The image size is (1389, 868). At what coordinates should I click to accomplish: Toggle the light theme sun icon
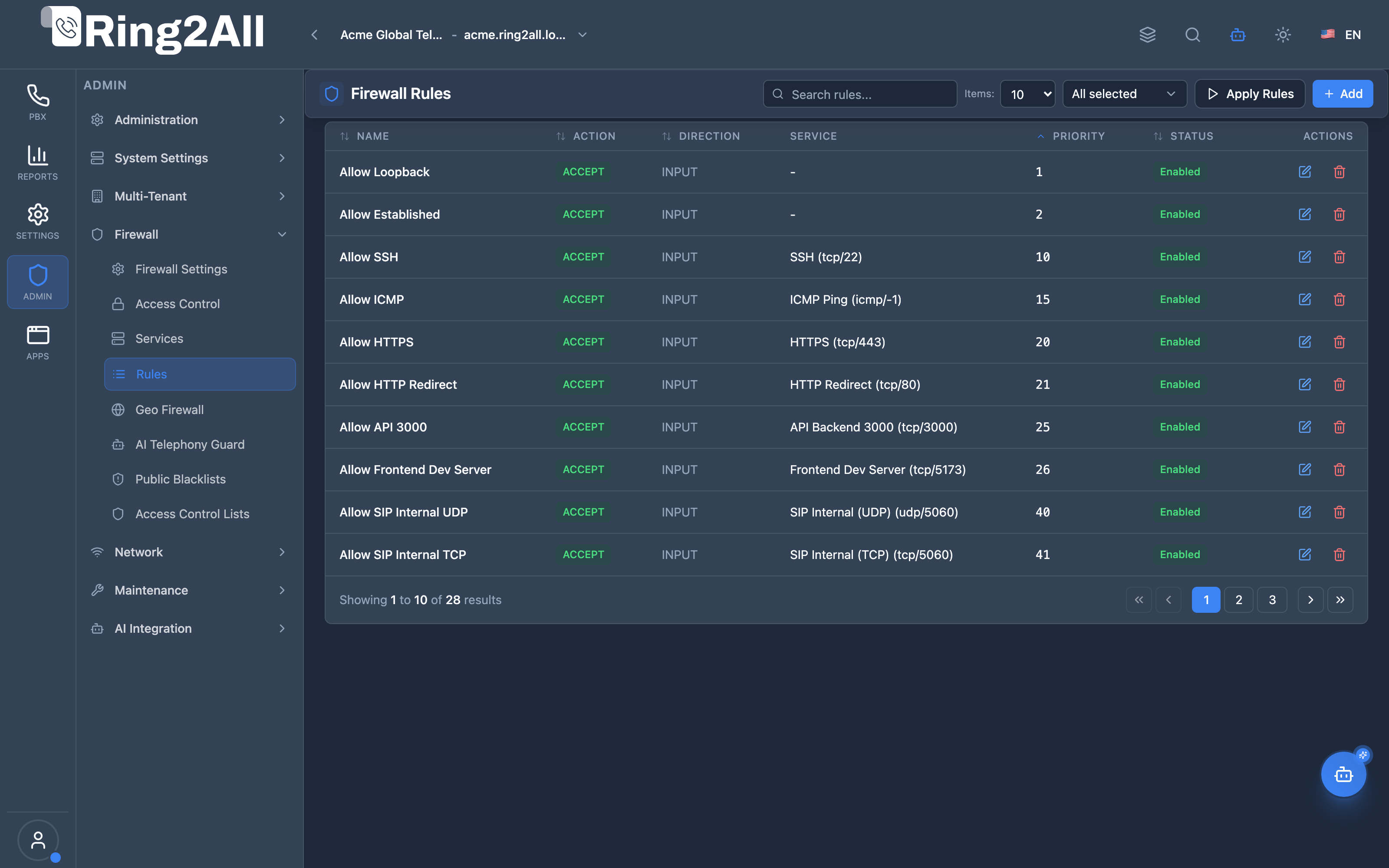pyautogui.click(x=1283, y=34)
